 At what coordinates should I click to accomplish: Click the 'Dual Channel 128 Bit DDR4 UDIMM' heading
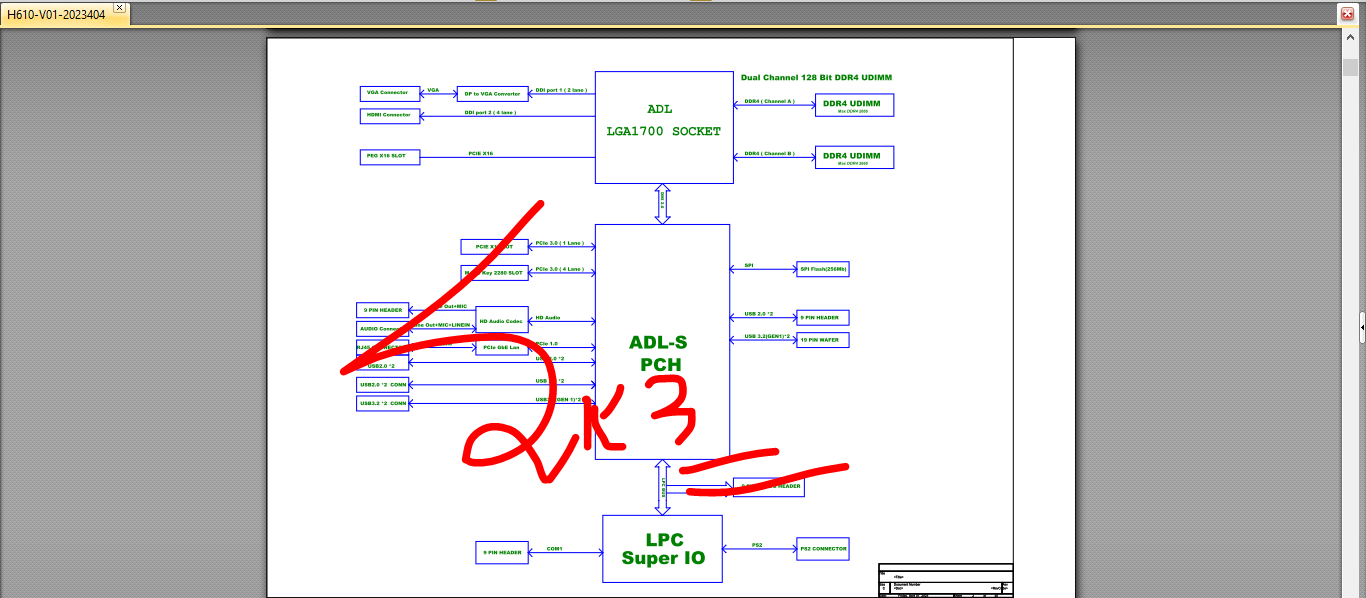pos(816,77)
